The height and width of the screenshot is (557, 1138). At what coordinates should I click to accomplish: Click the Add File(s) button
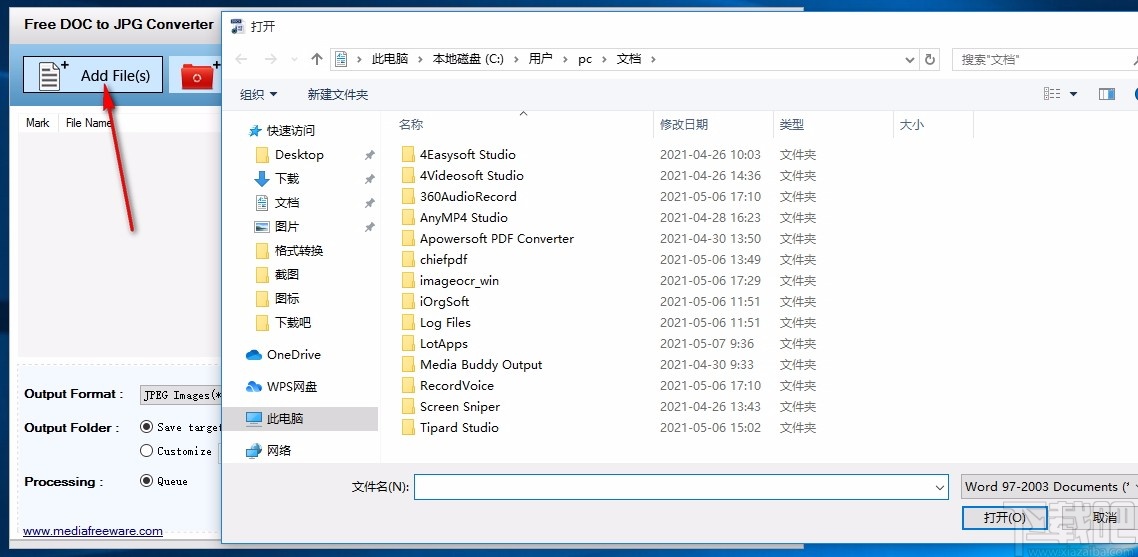(93, 75)
